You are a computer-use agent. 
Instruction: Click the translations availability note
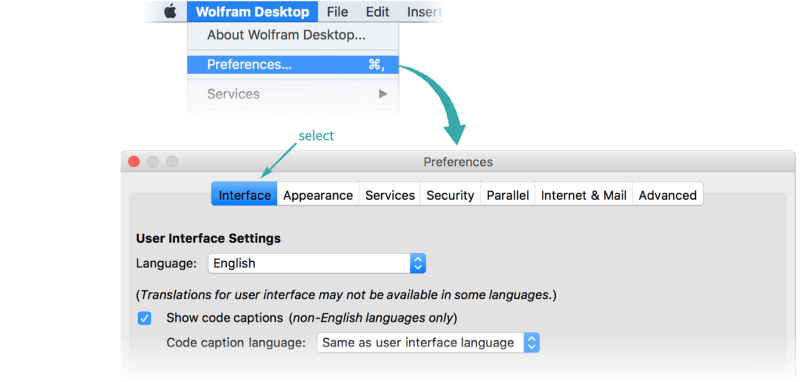pos(346,295)
